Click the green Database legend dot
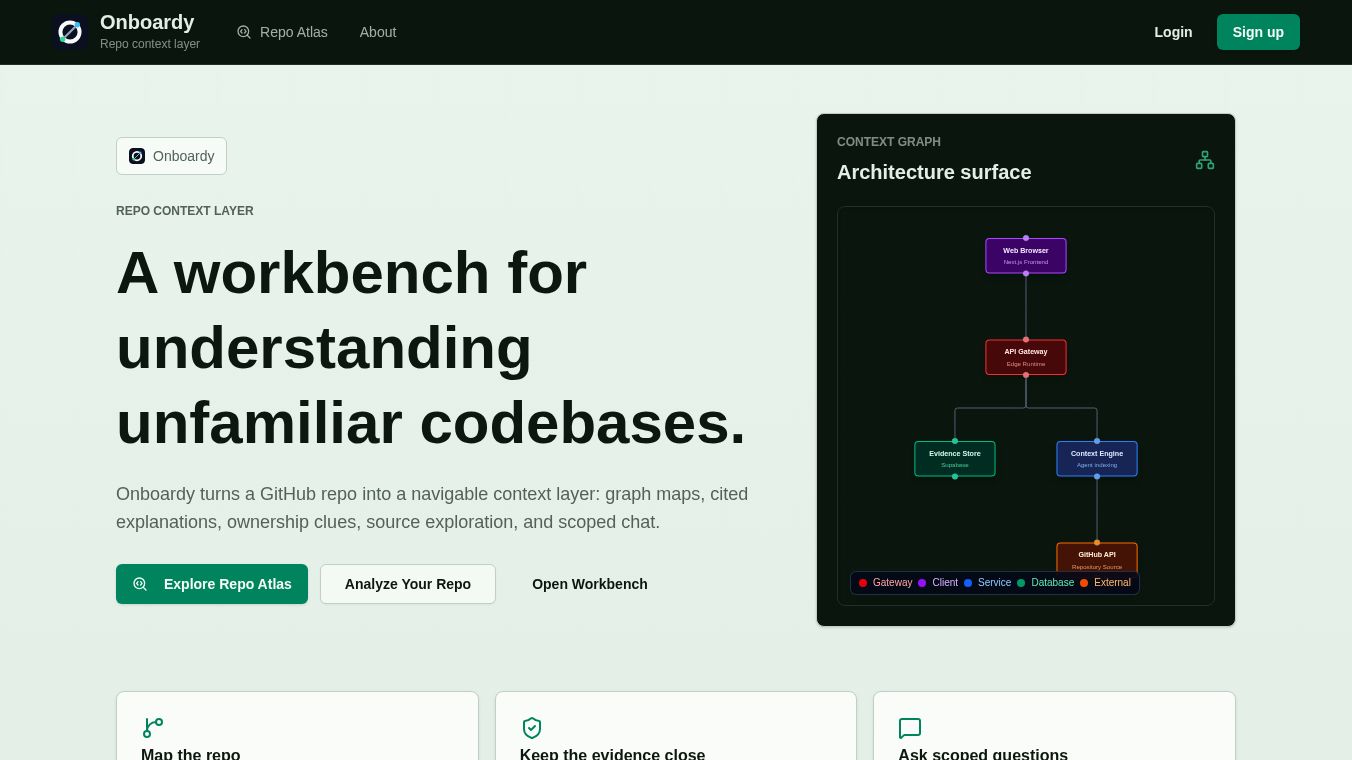 (x=1021, y=583)
